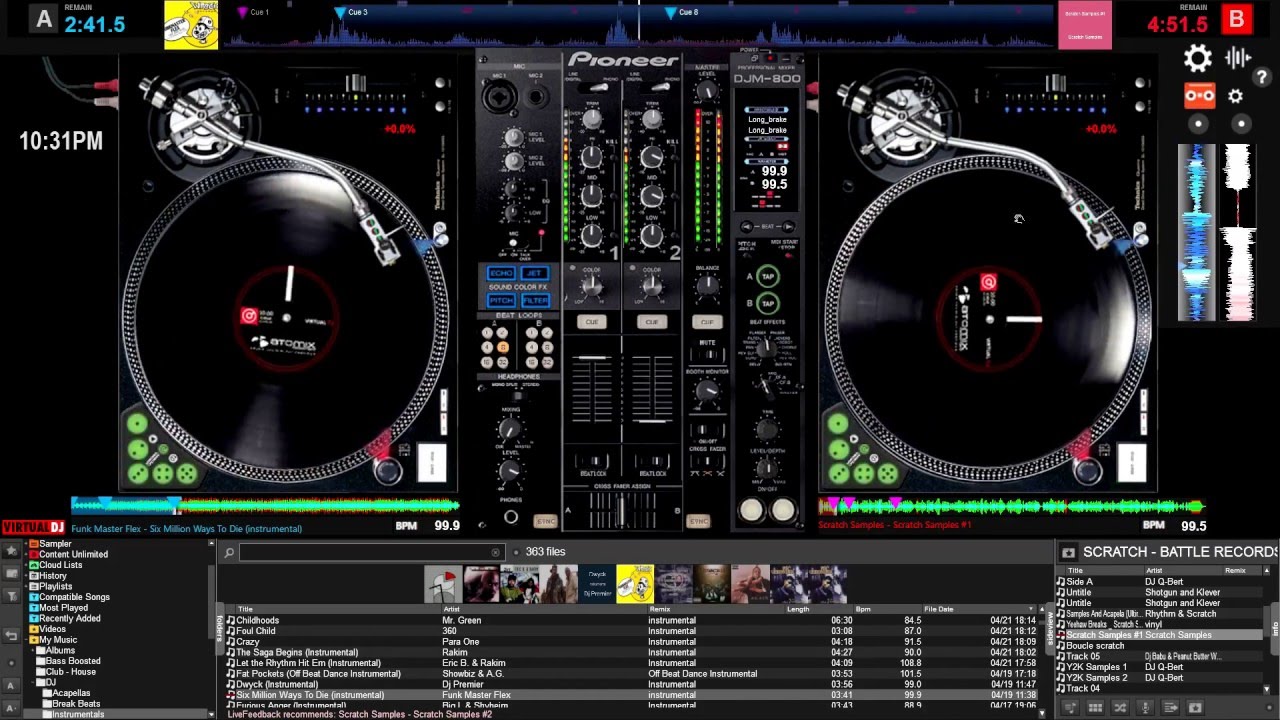Click the small gear icon beside the cassette
The width and height of the screenshot is (1280, 720).
pos(1236,96)
